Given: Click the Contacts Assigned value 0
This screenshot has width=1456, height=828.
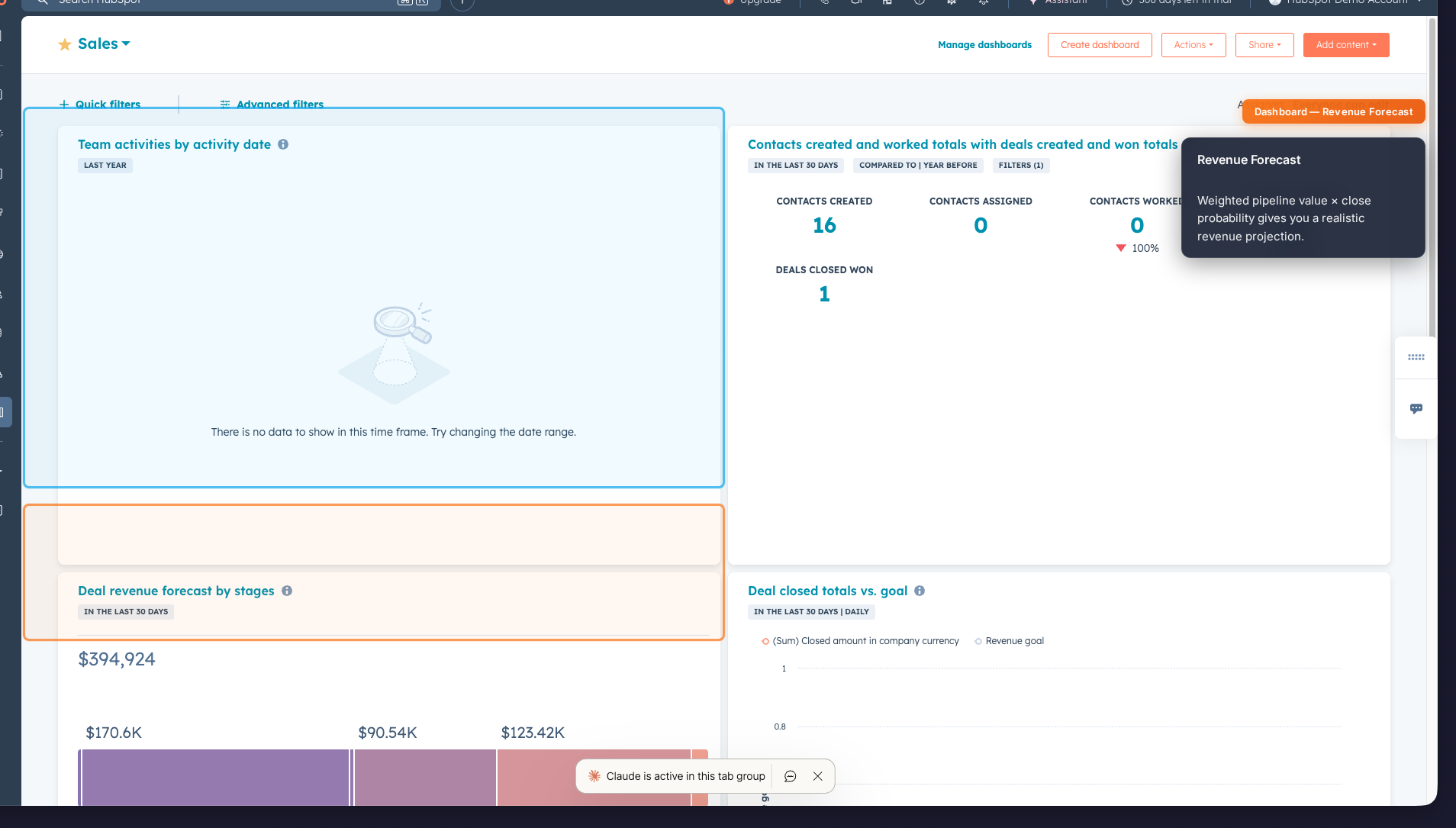Looking at the screenshot, I should pos(981,225).
